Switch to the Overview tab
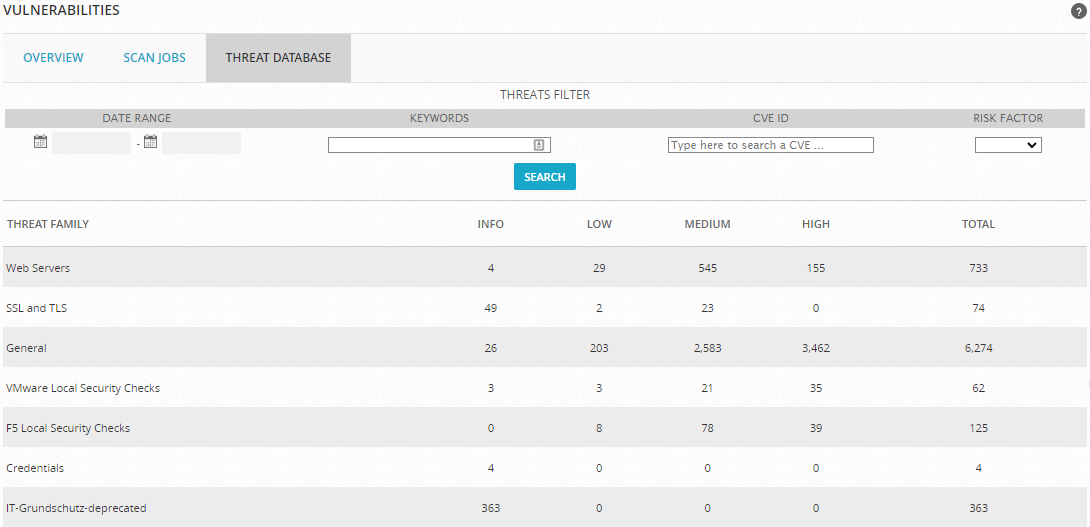Screen dimensions: 1090x527 tap(54, 58)
